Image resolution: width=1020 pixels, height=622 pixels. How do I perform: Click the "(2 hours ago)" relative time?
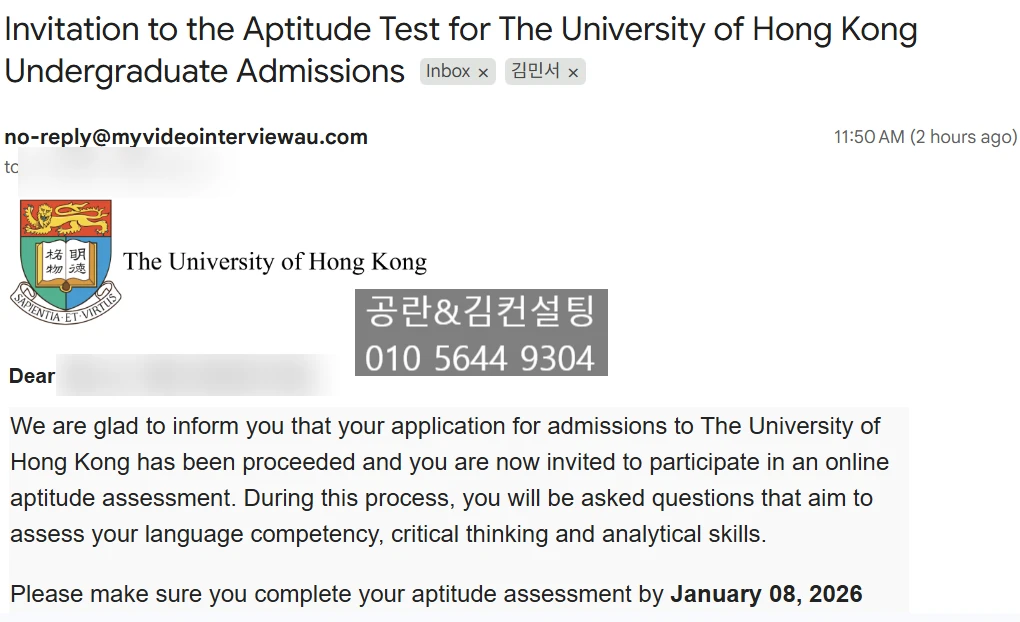click(963, 137)
